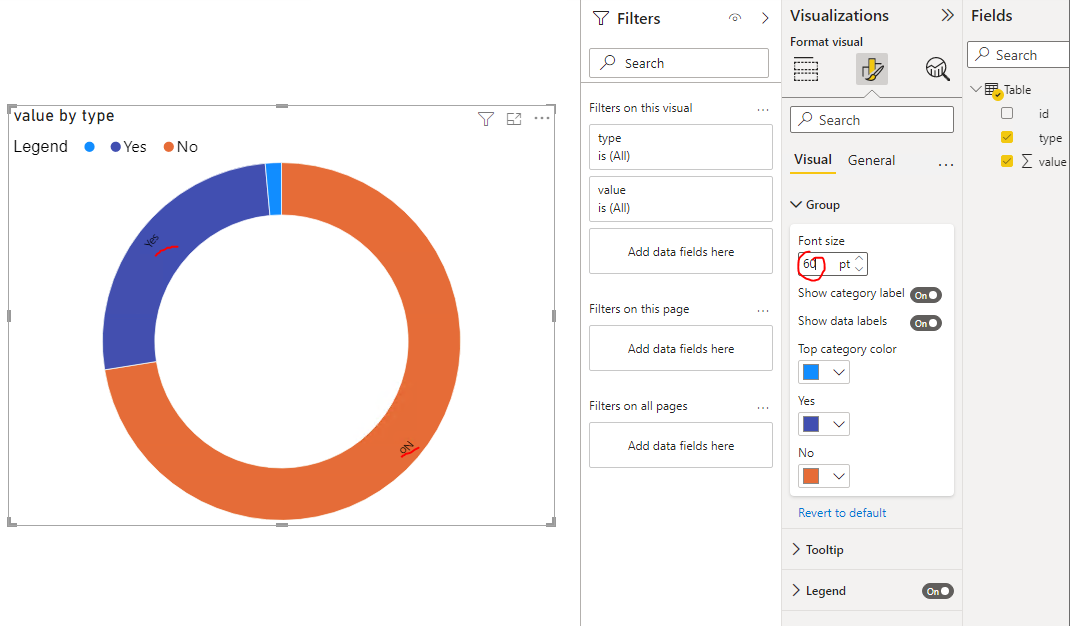Uncheck the type field checkbox

[x=1007, y=137]
